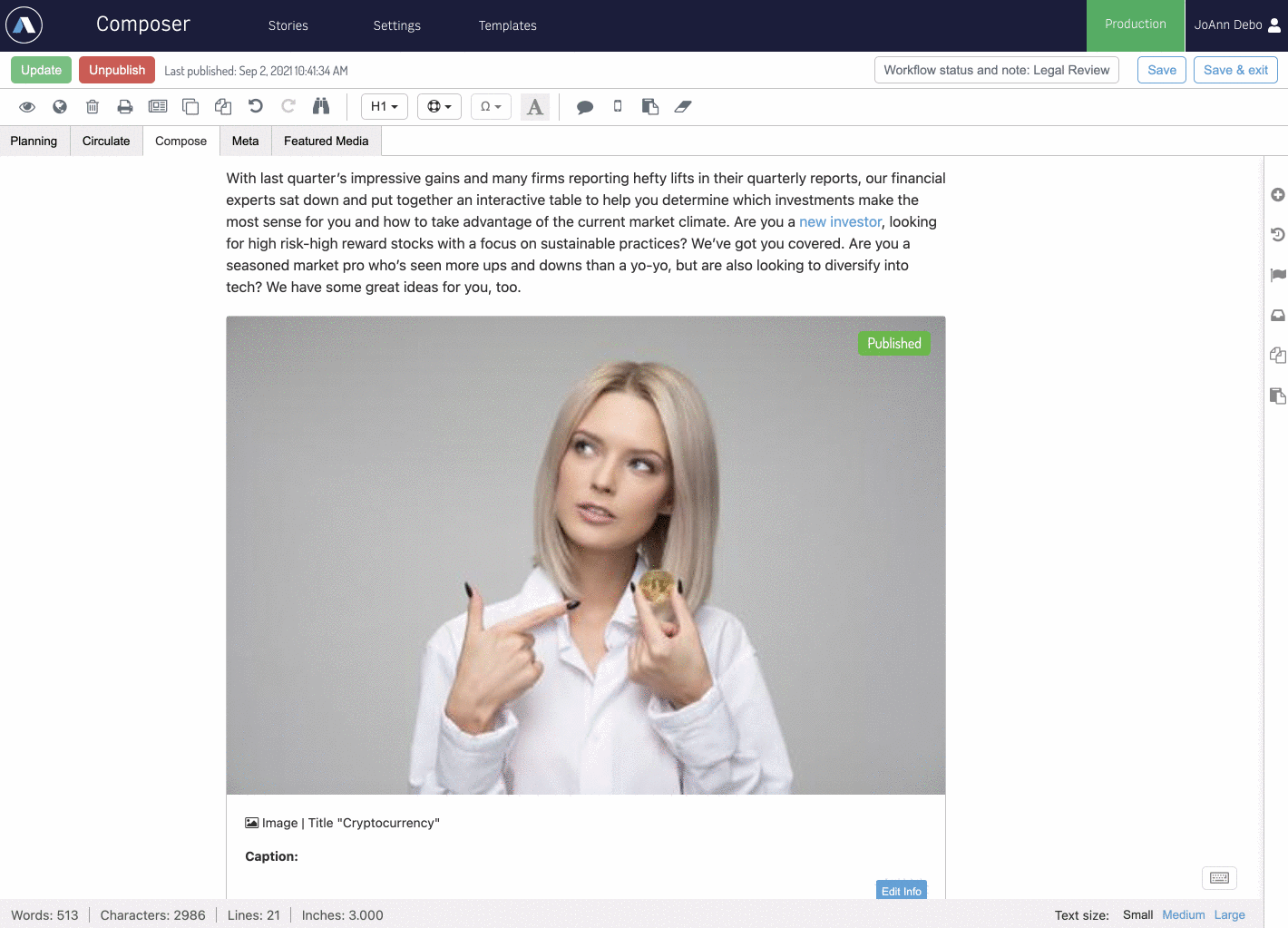Image resolution: width=1288 pixels, height=928 pixels.
Task: Click the comment speech bubble icon
Action: [x=585, y=107]
